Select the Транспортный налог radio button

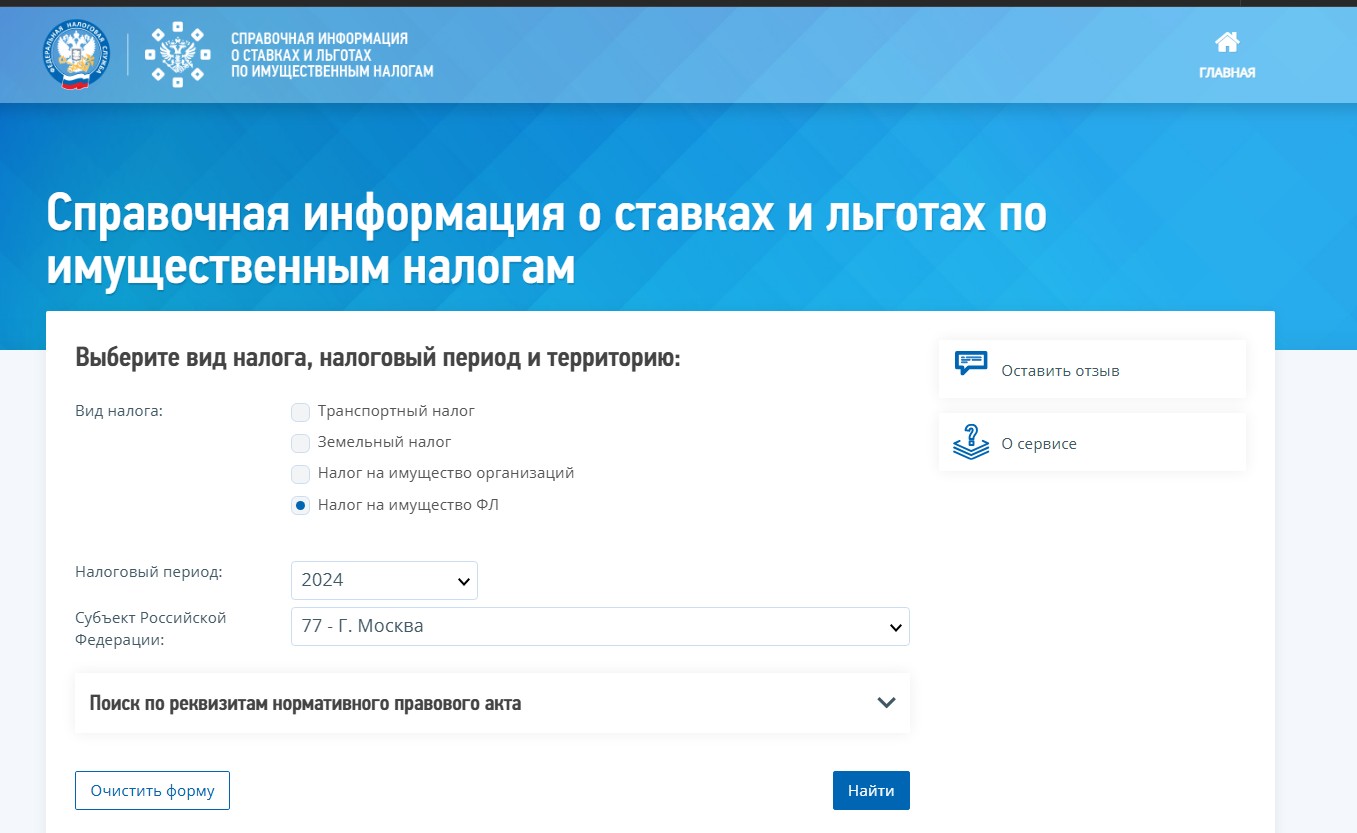point(300,412)
